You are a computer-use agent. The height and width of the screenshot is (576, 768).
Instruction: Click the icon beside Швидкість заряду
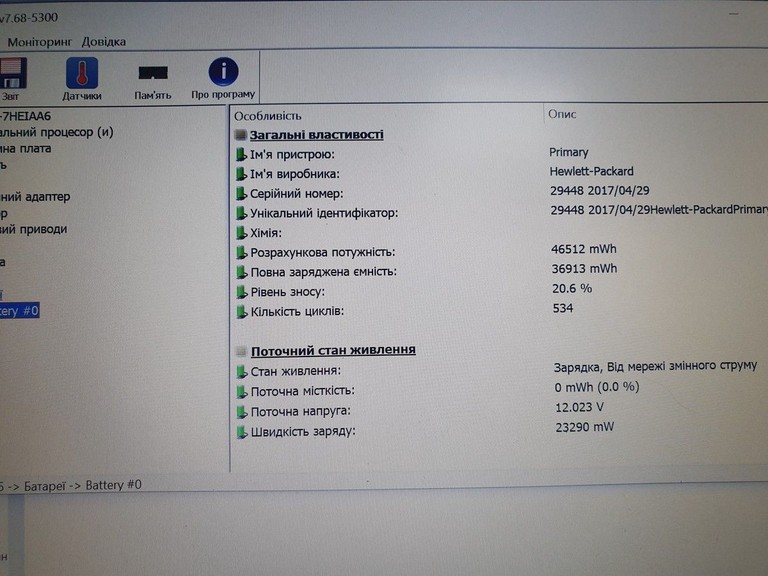[x=241, y=432]
